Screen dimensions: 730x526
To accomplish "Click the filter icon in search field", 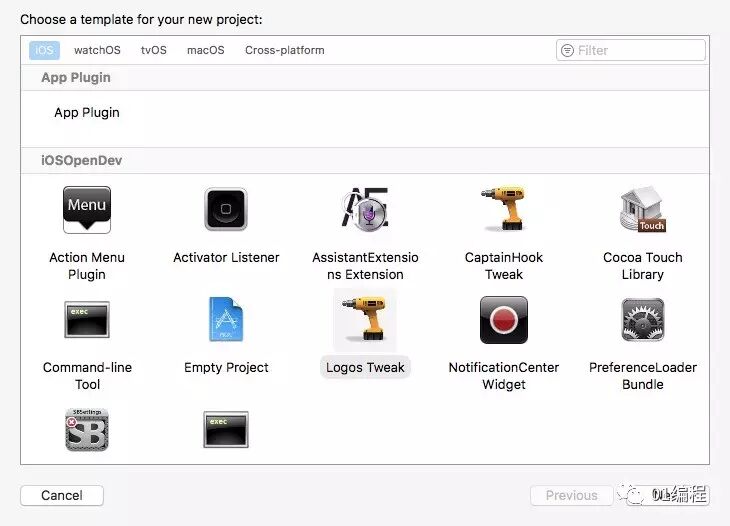I will click(x=567, y=50).
